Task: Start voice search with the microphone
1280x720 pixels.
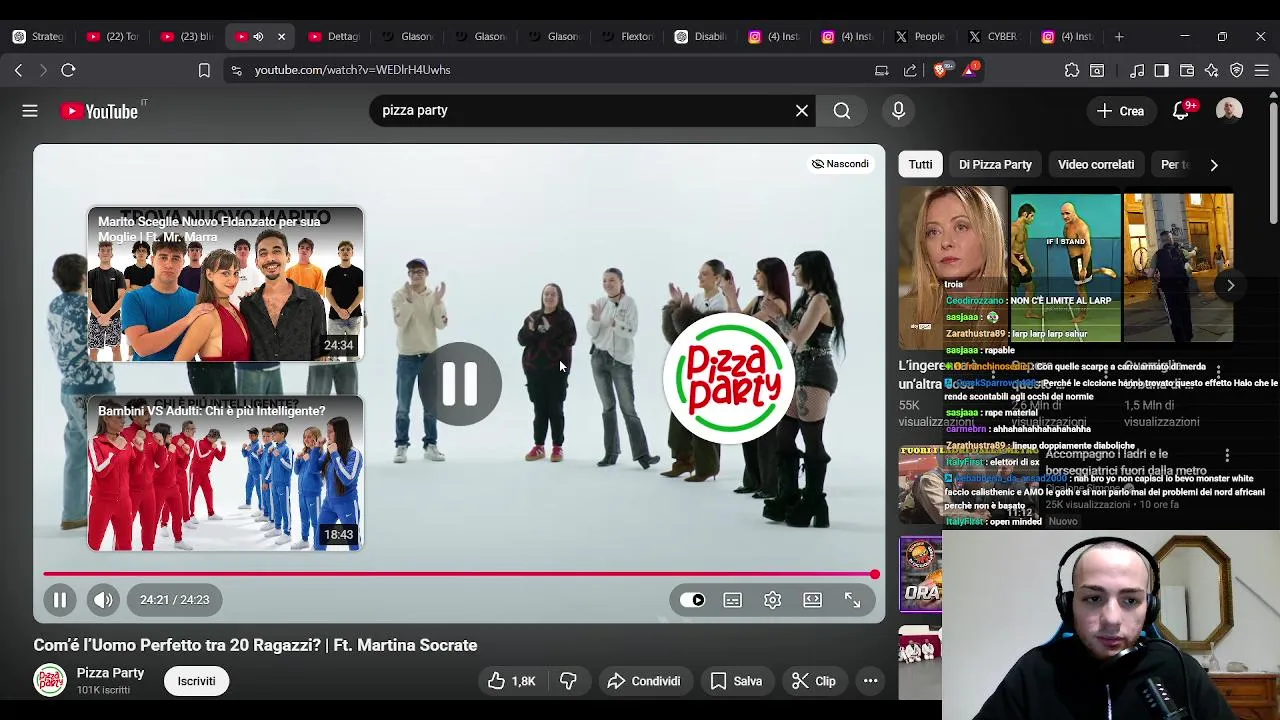Action: [898, 111]
